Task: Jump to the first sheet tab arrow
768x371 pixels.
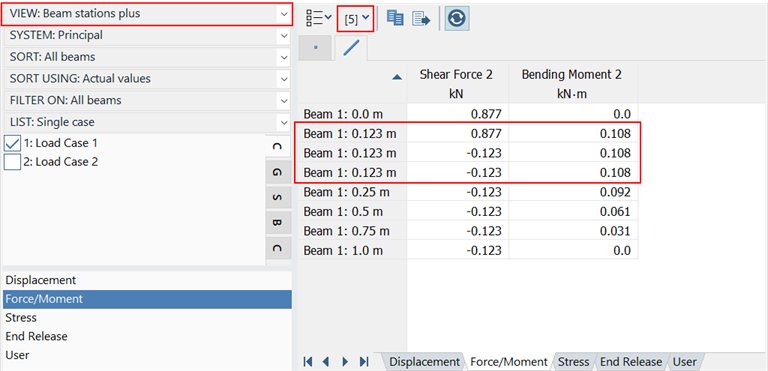Action: 308,362
